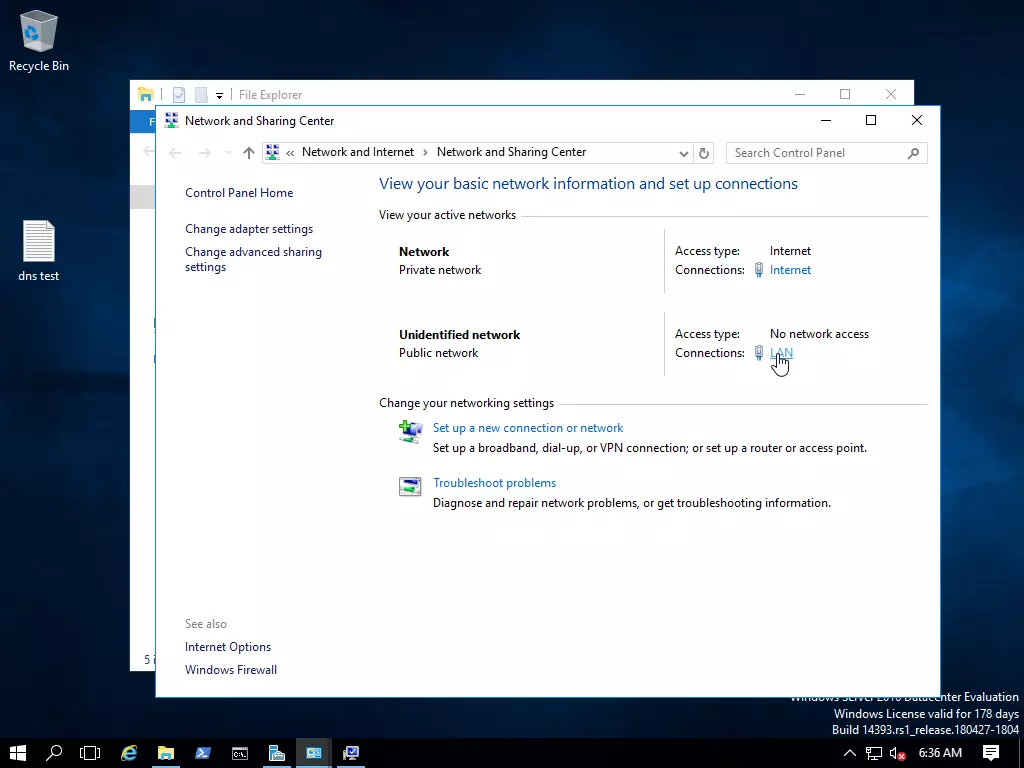This screenshot has height=768, width=1024.
Task: Click the magnifier icon in the search box
Action: pyautogui.click(x=913, y=153)
